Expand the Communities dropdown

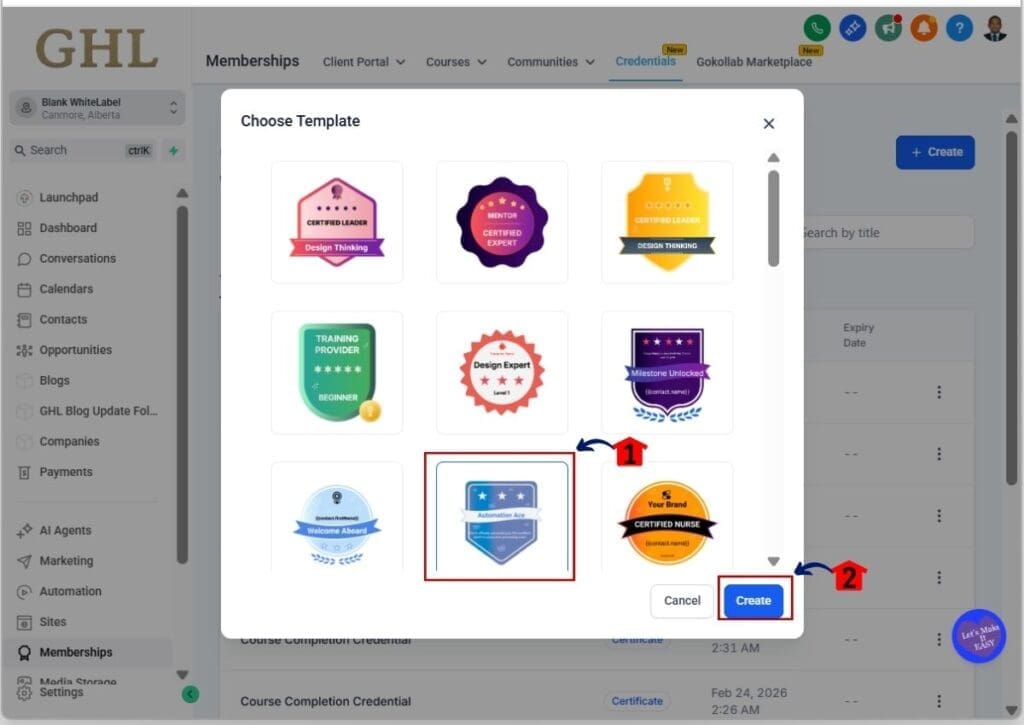[550, 61]
